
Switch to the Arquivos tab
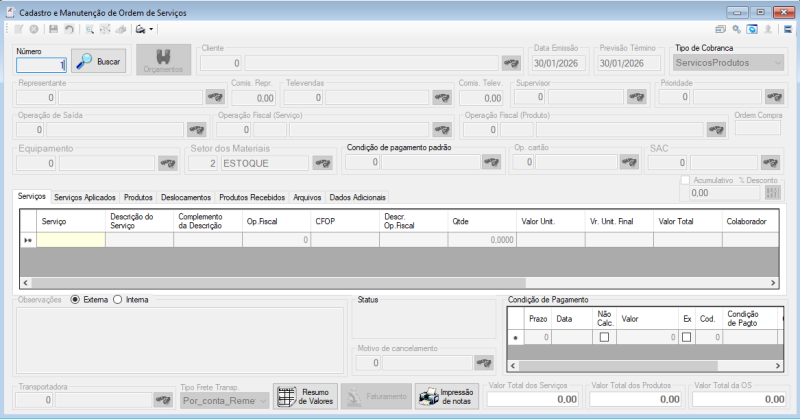click(x=307, y=198)
